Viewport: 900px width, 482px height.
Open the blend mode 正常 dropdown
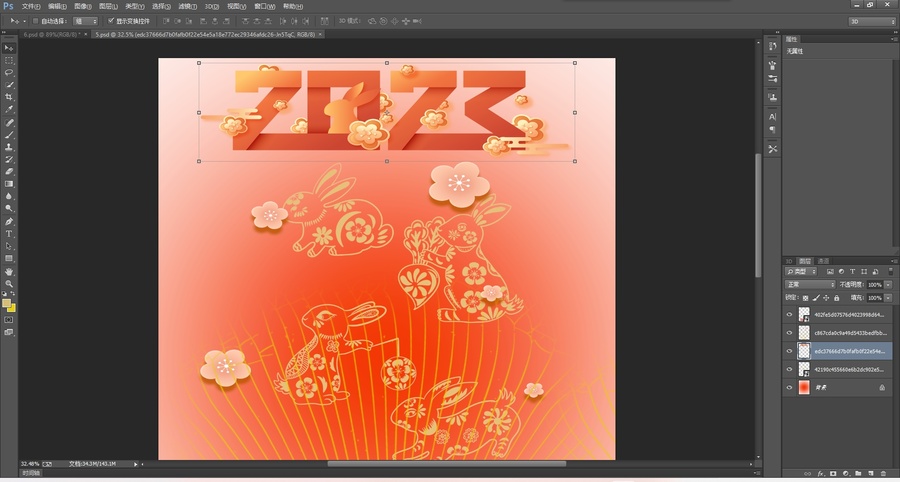tap(810, 285)
